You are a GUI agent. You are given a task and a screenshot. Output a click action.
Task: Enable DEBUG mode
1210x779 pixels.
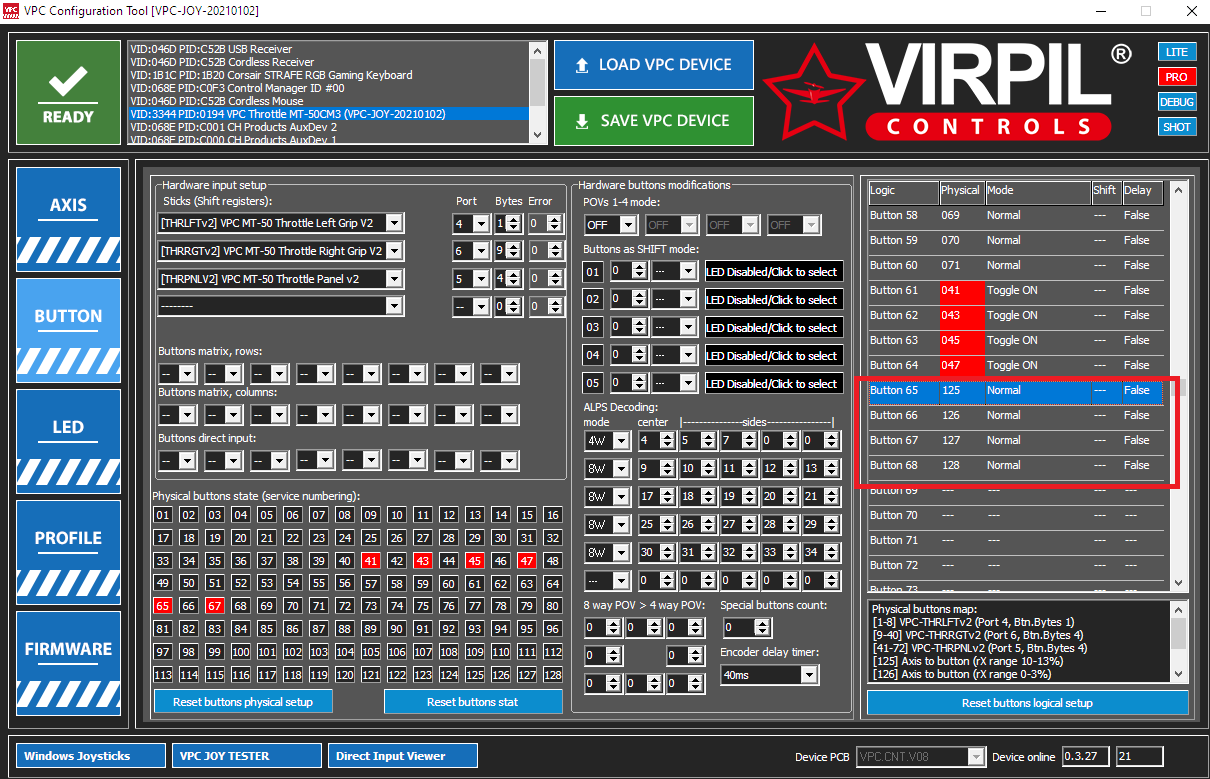(1177, 102)
